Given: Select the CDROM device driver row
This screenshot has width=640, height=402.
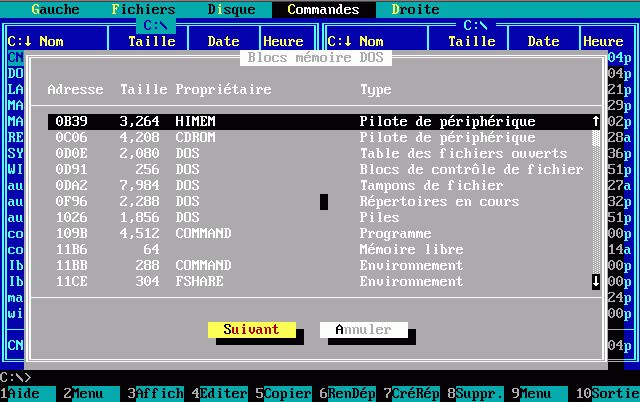Looking at the screenshot, I should 318,137.
